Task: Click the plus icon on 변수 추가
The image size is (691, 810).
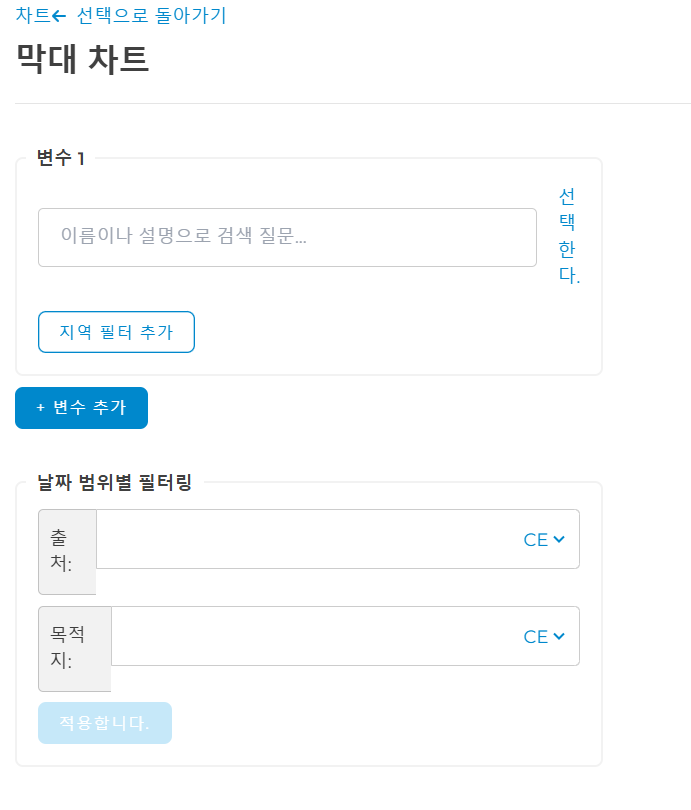Action: [x=40, y=408]
